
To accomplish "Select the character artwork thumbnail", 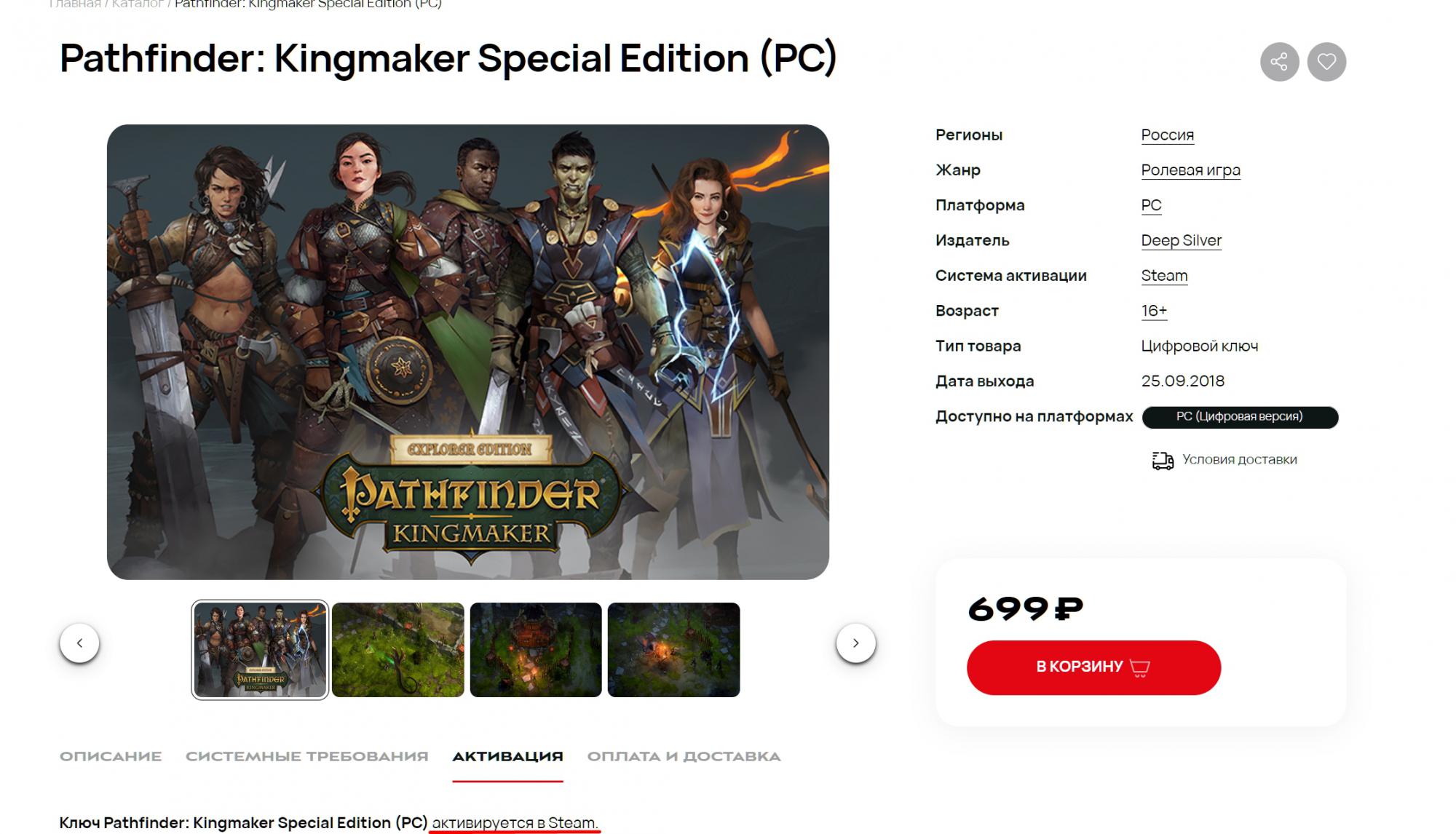I will pyautogui.click(x=260, y=650).
